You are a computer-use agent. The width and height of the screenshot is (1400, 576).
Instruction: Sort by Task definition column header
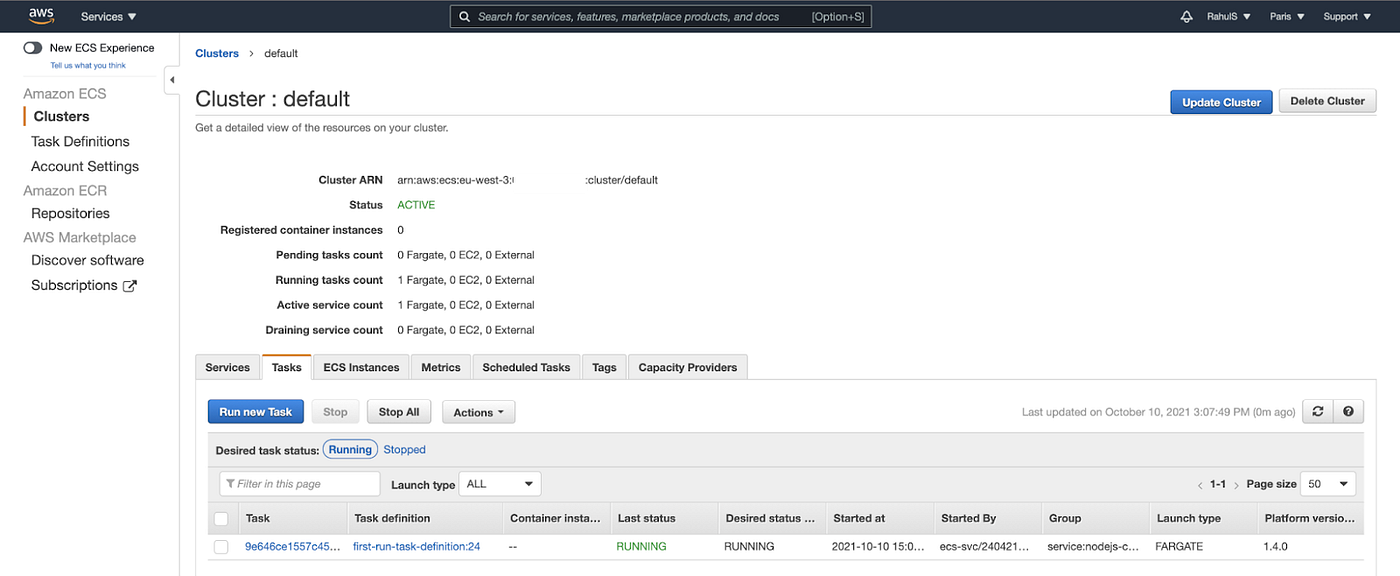point(424,518)
